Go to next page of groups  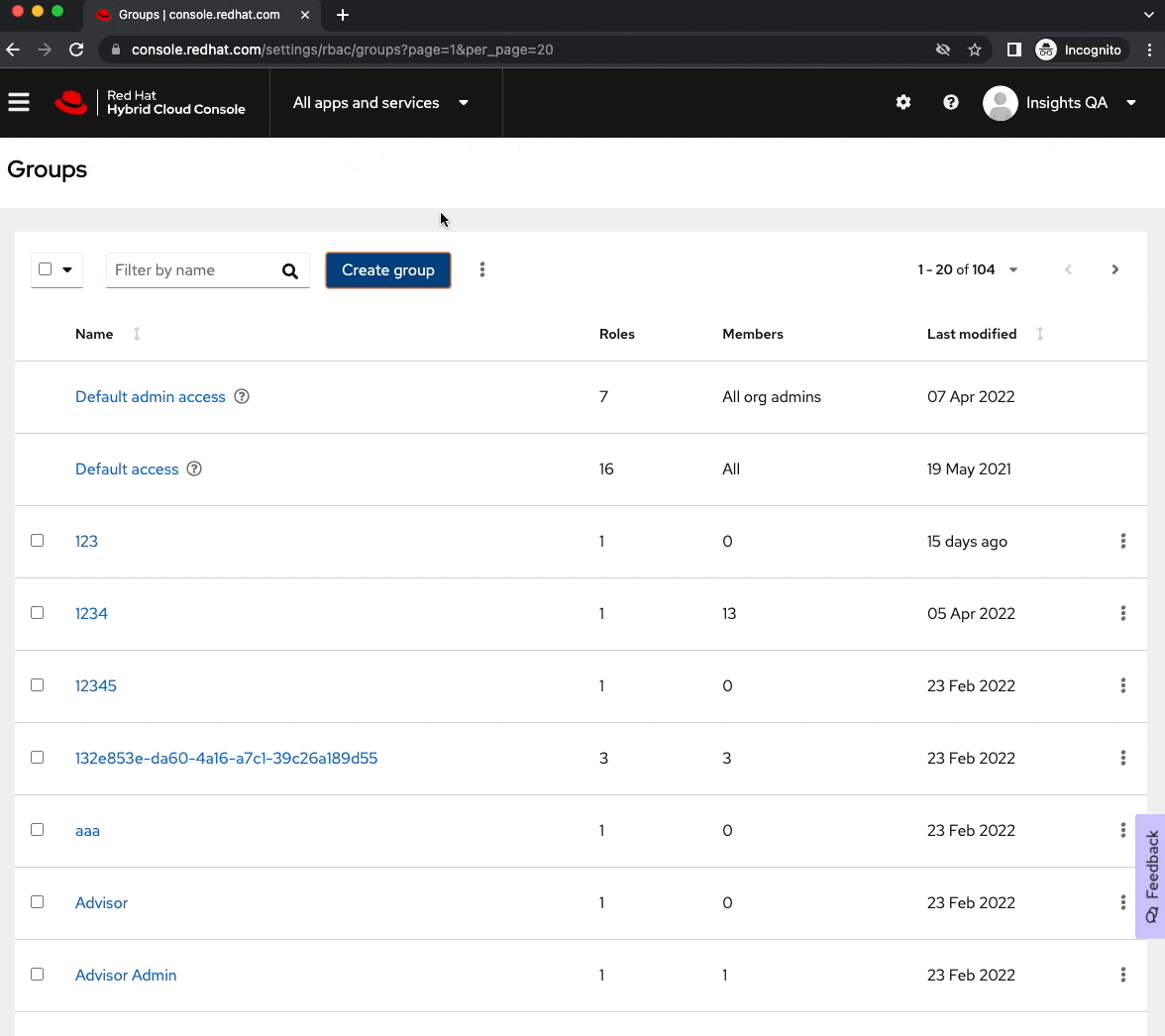1114,269
